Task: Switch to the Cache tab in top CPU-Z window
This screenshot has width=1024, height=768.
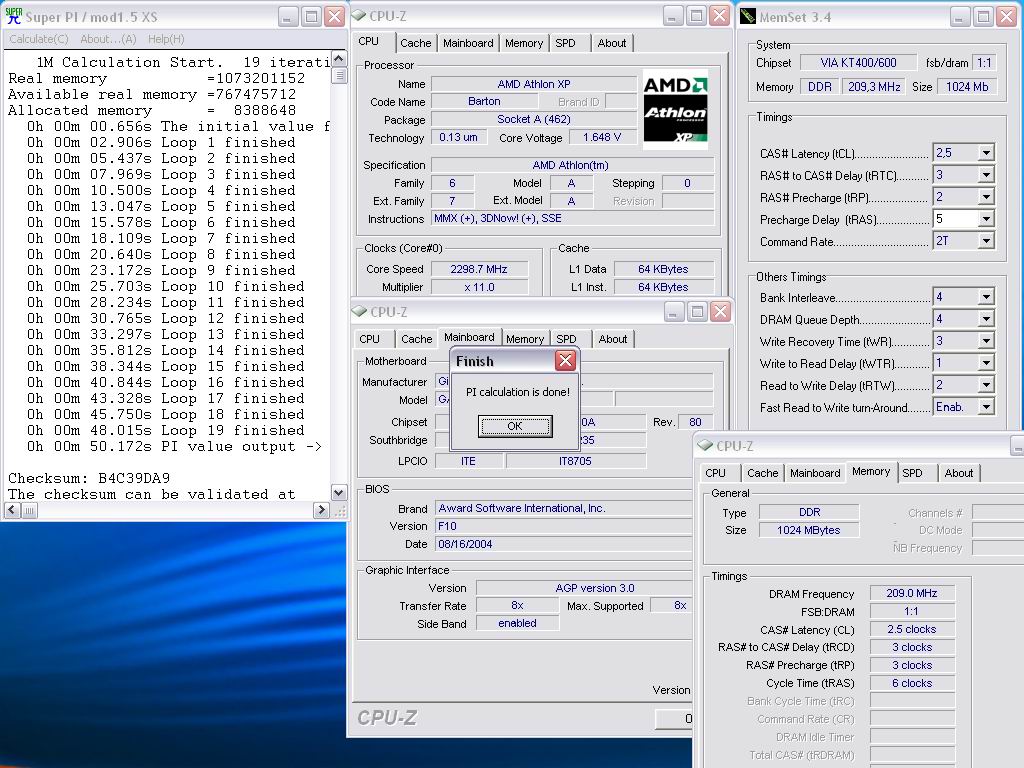Action: pyautogui.click(x=415, y=43)
